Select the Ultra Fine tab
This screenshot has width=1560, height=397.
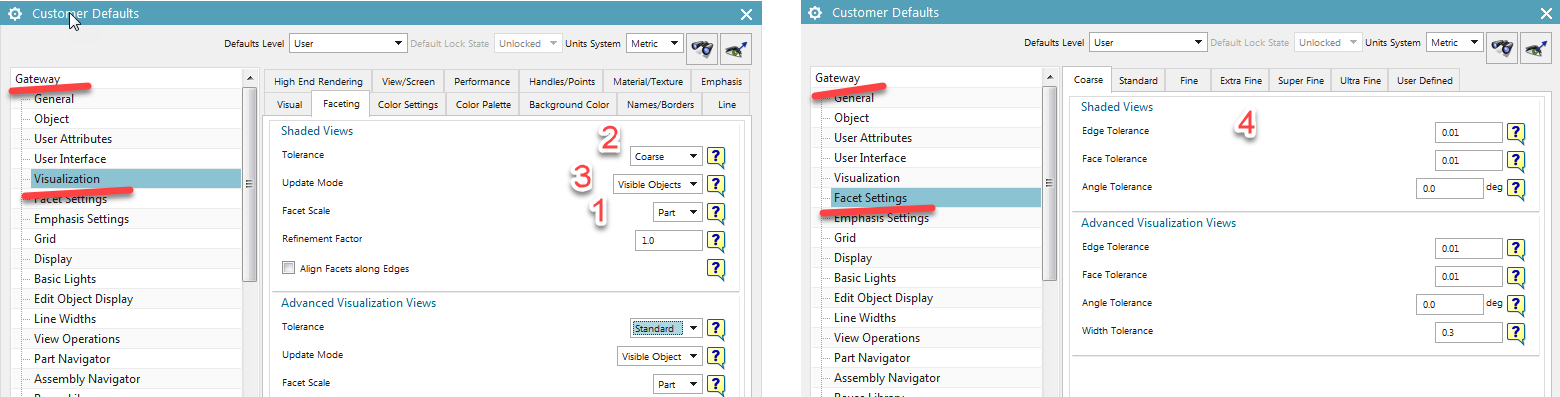(1360, 80)
